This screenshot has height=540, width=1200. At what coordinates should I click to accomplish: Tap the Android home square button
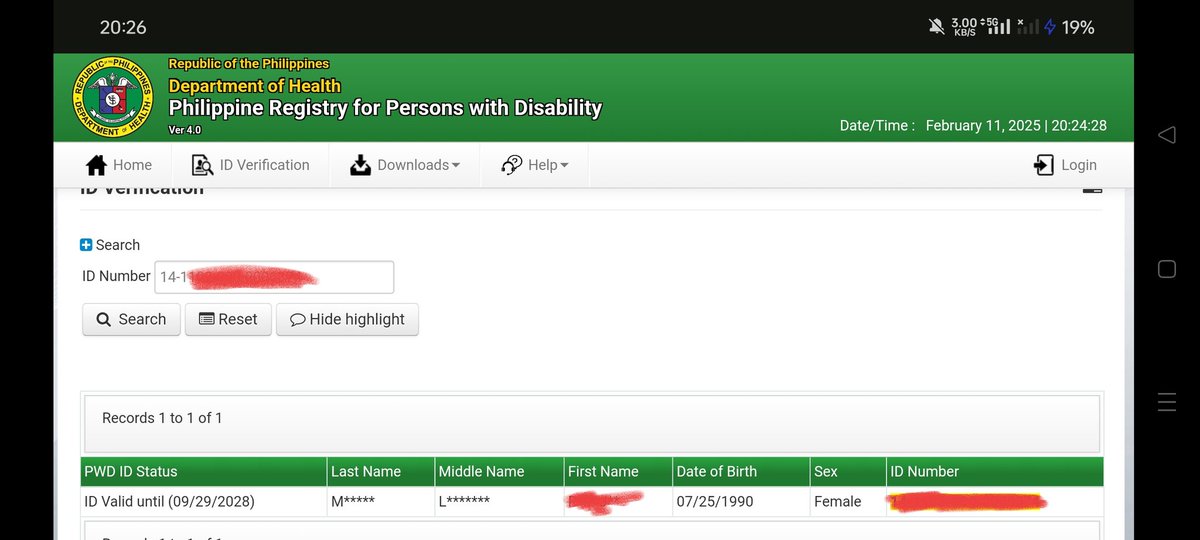[x=1166, y=269]
